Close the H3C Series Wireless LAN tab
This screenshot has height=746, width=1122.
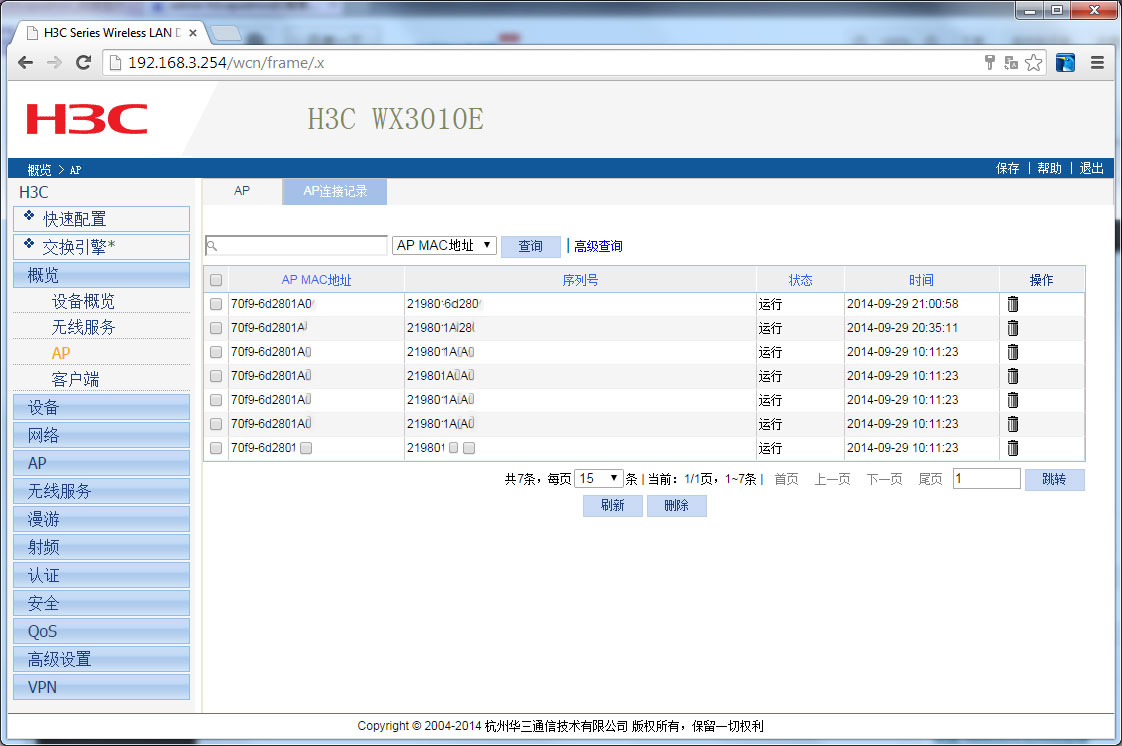192,33
